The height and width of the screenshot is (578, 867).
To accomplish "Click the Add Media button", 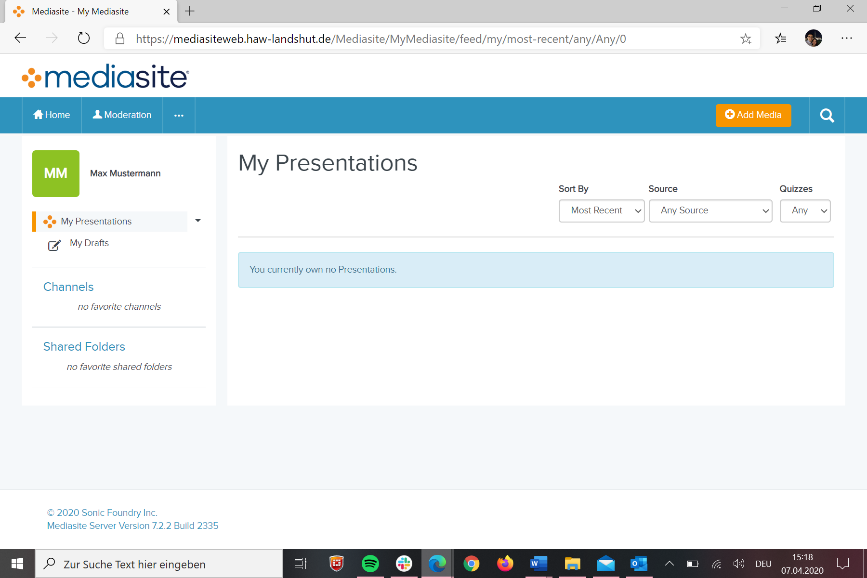I will 753,115.
